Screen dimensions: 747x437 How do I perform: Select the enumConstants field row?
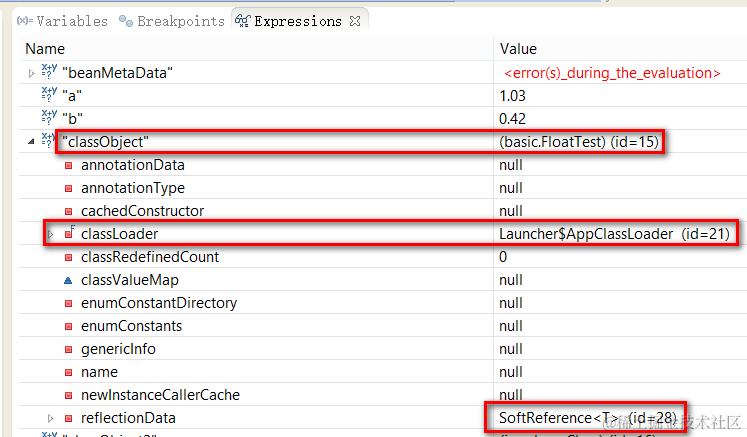coord(383,326)
